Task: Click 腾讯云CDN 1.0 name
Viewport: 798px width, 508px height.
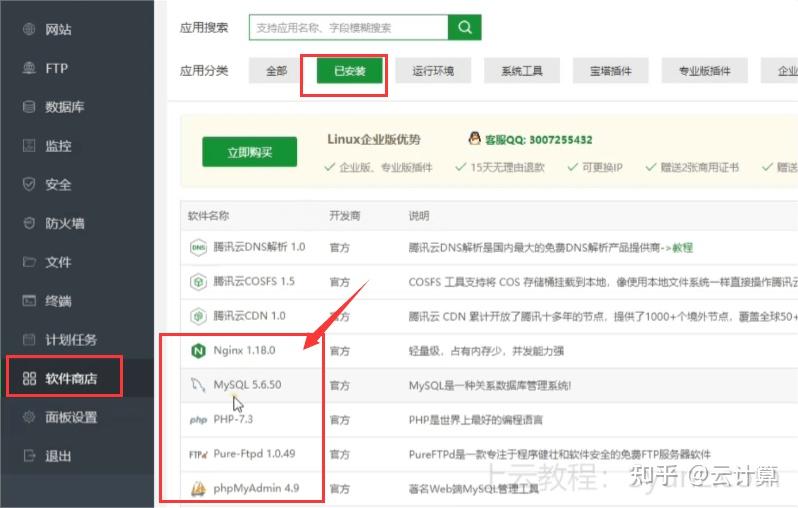Action: (249, 316)
